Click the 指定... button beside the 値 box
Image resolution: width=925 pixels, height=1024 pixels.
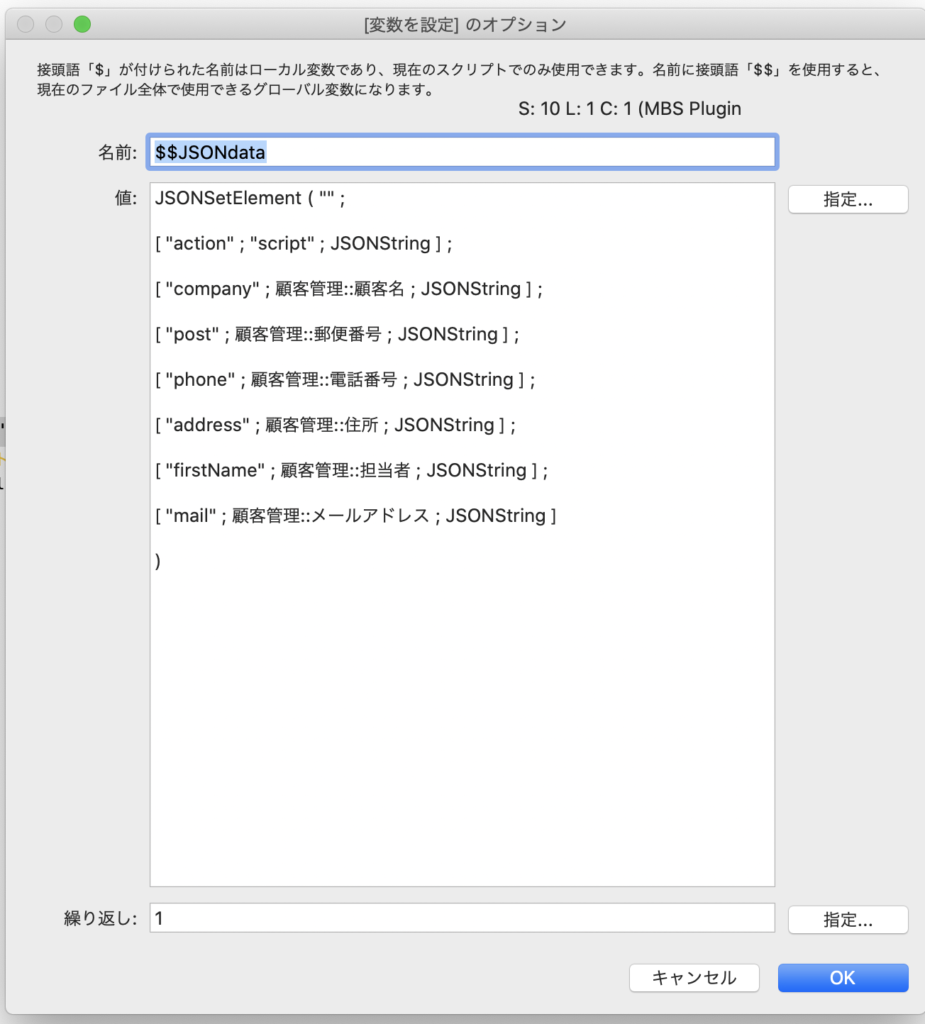coord(847,199)
